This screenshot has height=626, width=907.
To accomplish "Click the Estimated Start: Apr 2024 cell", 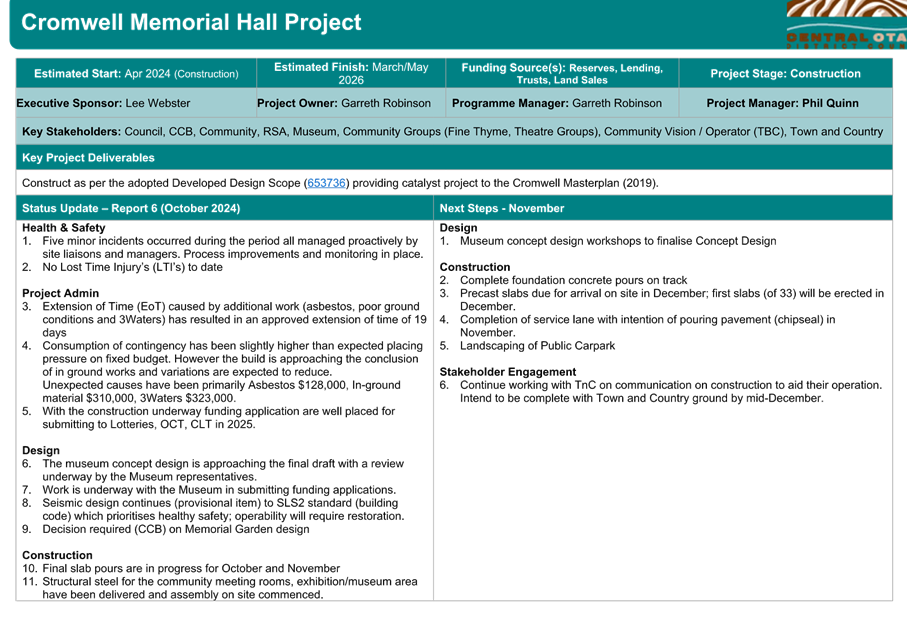I will 136,73.
